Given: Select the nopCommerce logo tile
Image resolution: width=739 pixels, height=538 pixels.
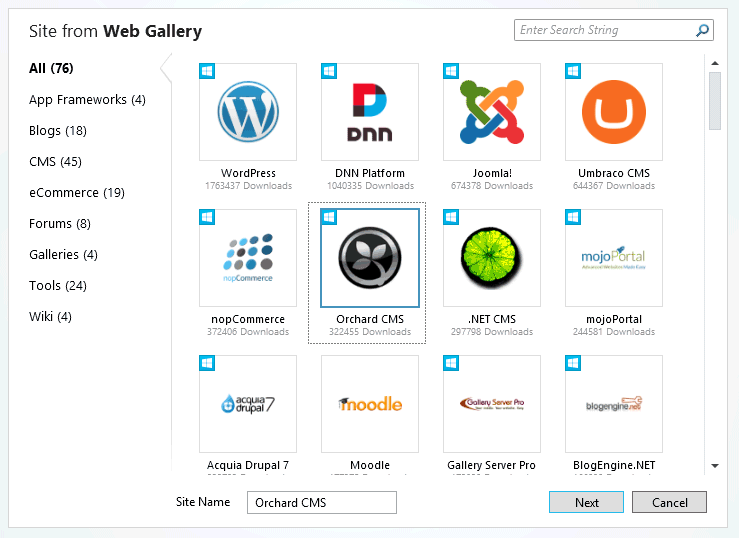Looking at the screenshot, I should (x=248, y=258).
